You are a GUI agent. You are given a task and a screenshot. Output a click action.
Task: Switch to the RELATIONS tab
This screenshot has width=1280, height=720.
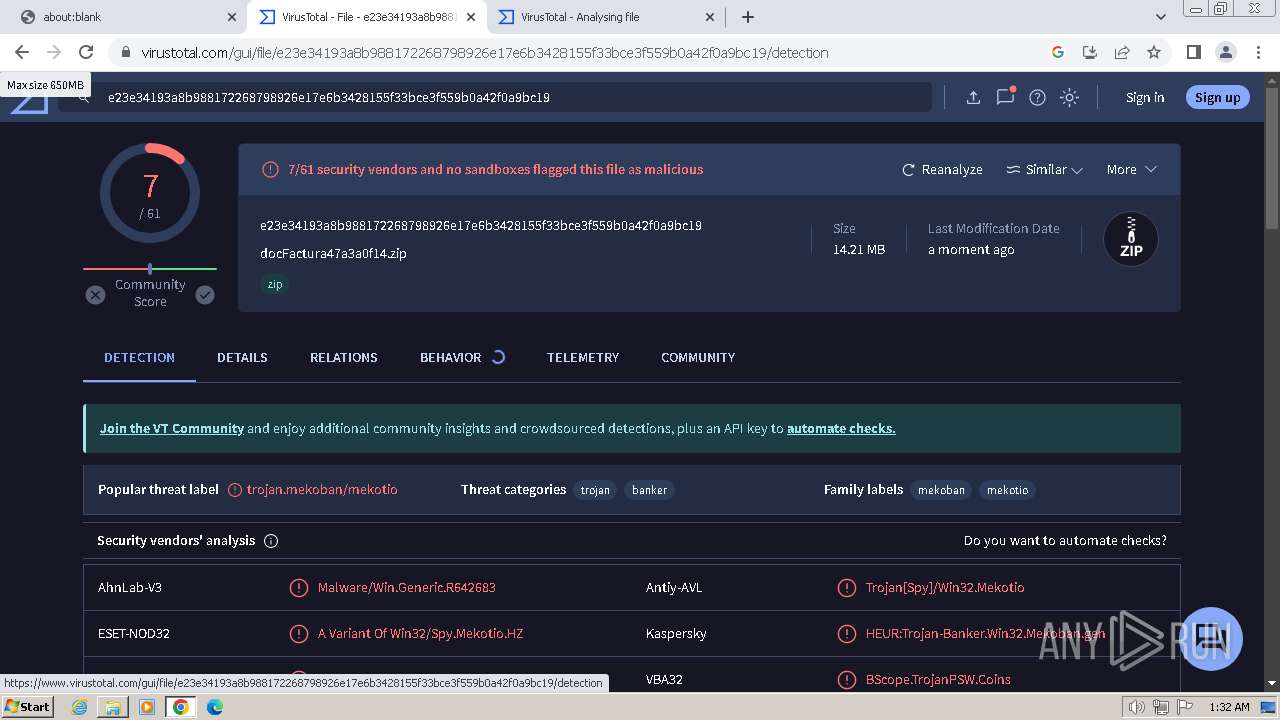click(343, 357)
